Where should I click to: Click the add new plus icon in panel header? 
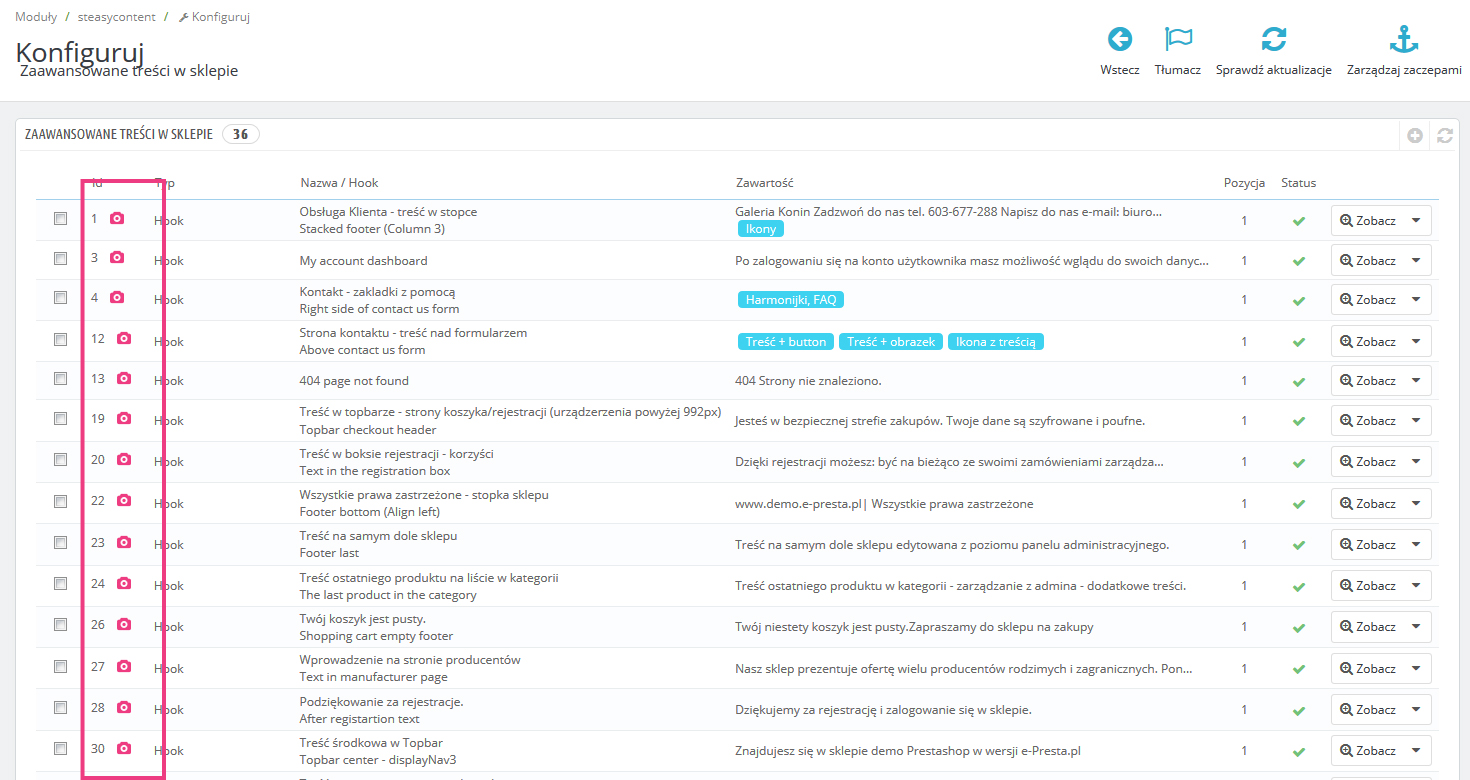click(x=1415, y=135)
